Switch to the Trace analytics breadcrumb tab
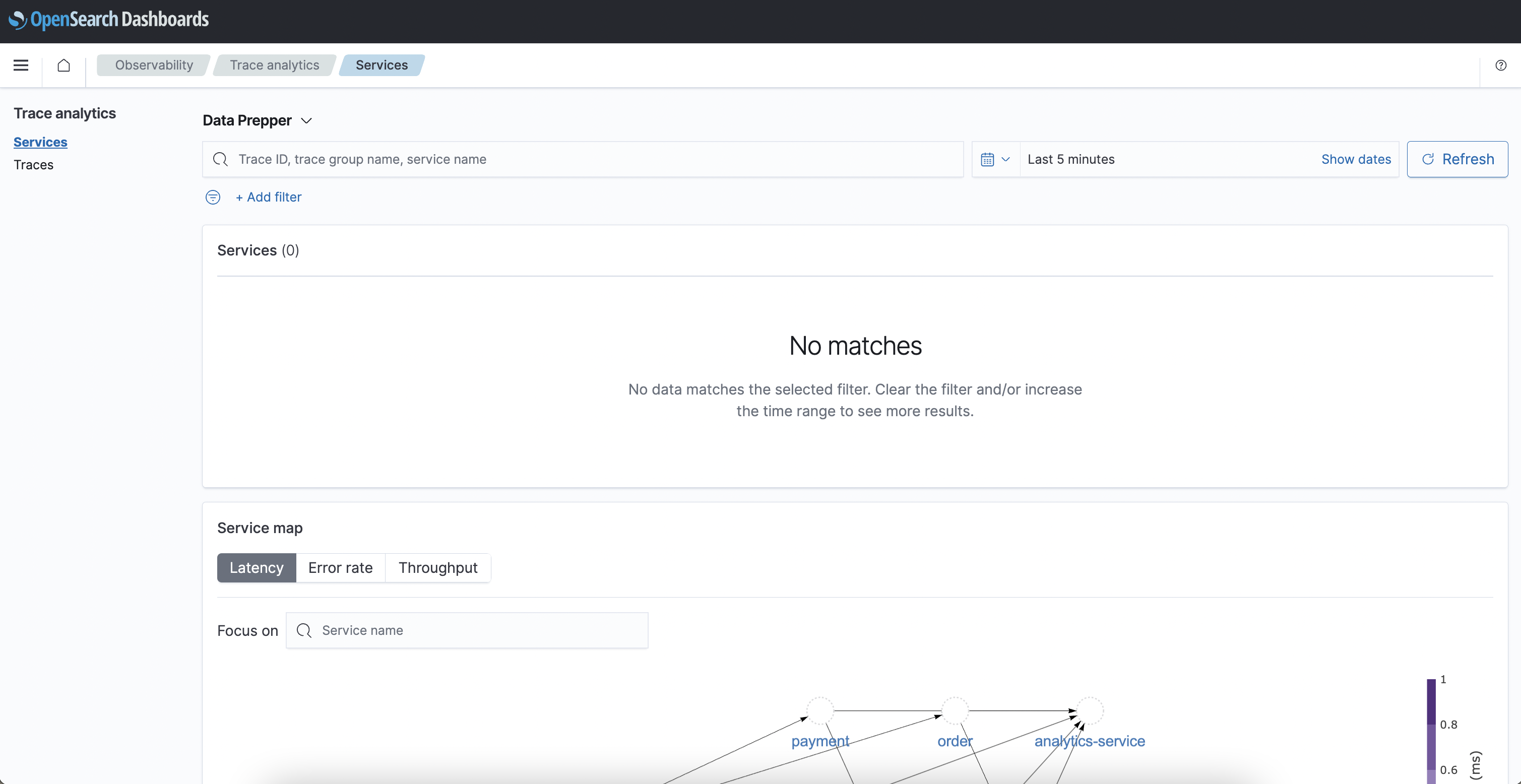 274,65
